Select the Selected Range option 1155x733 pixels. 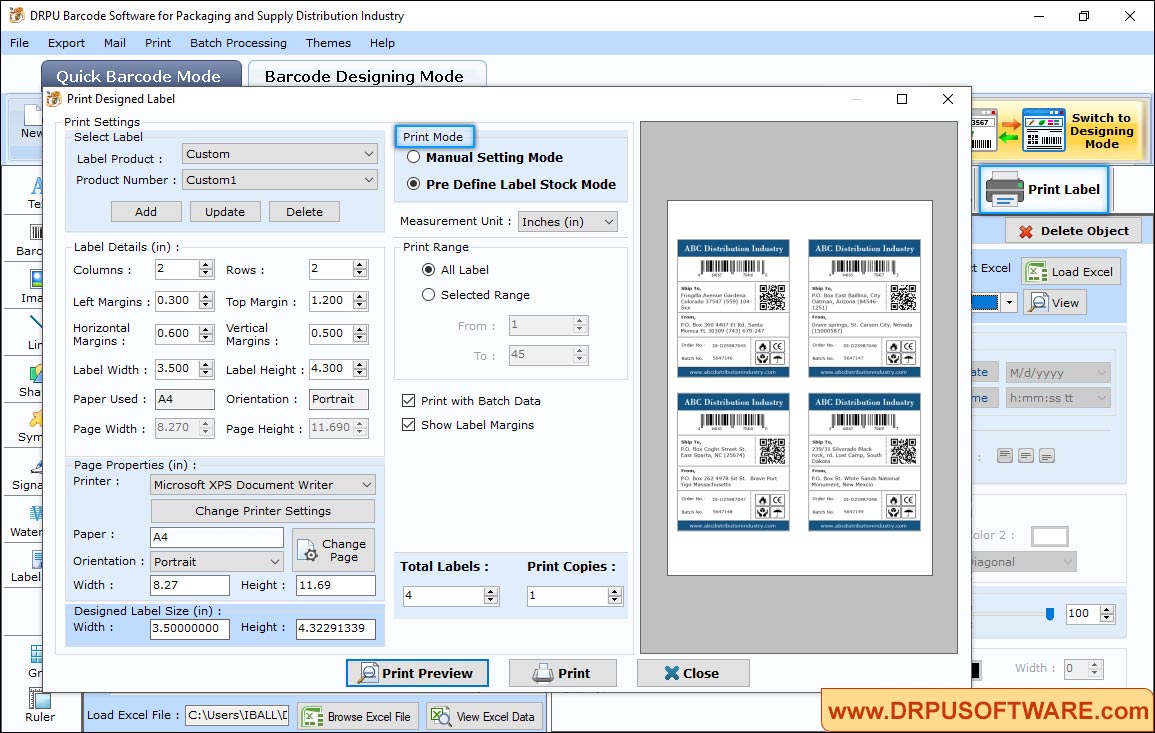pyautogui.click(x=428, y=295)
